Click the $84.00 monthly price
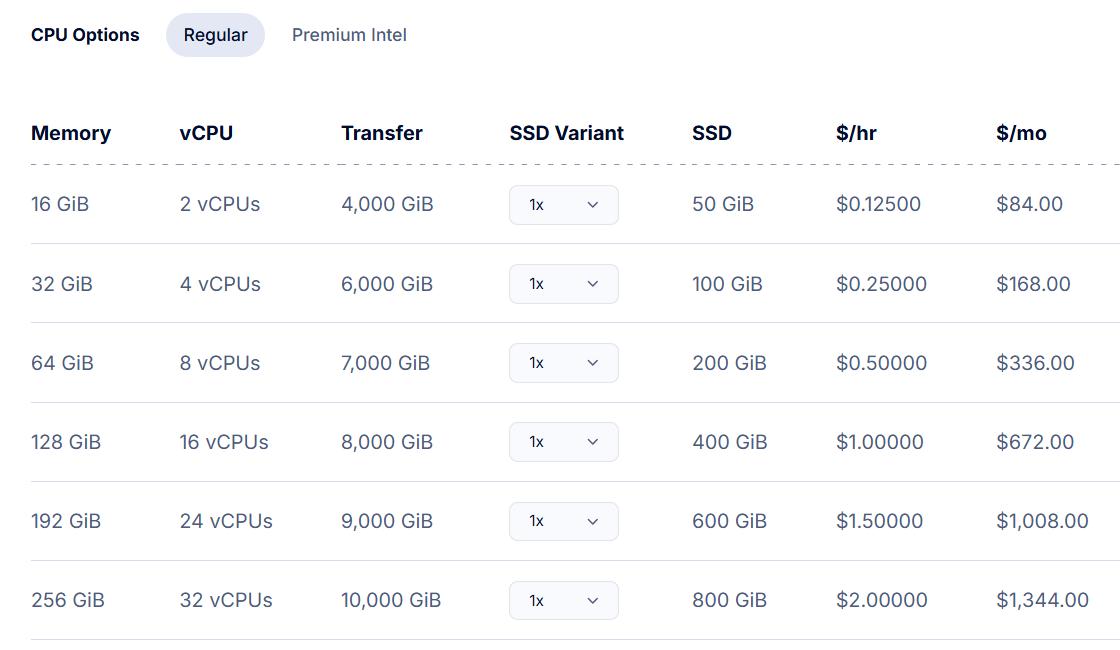The width and height of the screenshot is (1120, 650). point(1029,204)
